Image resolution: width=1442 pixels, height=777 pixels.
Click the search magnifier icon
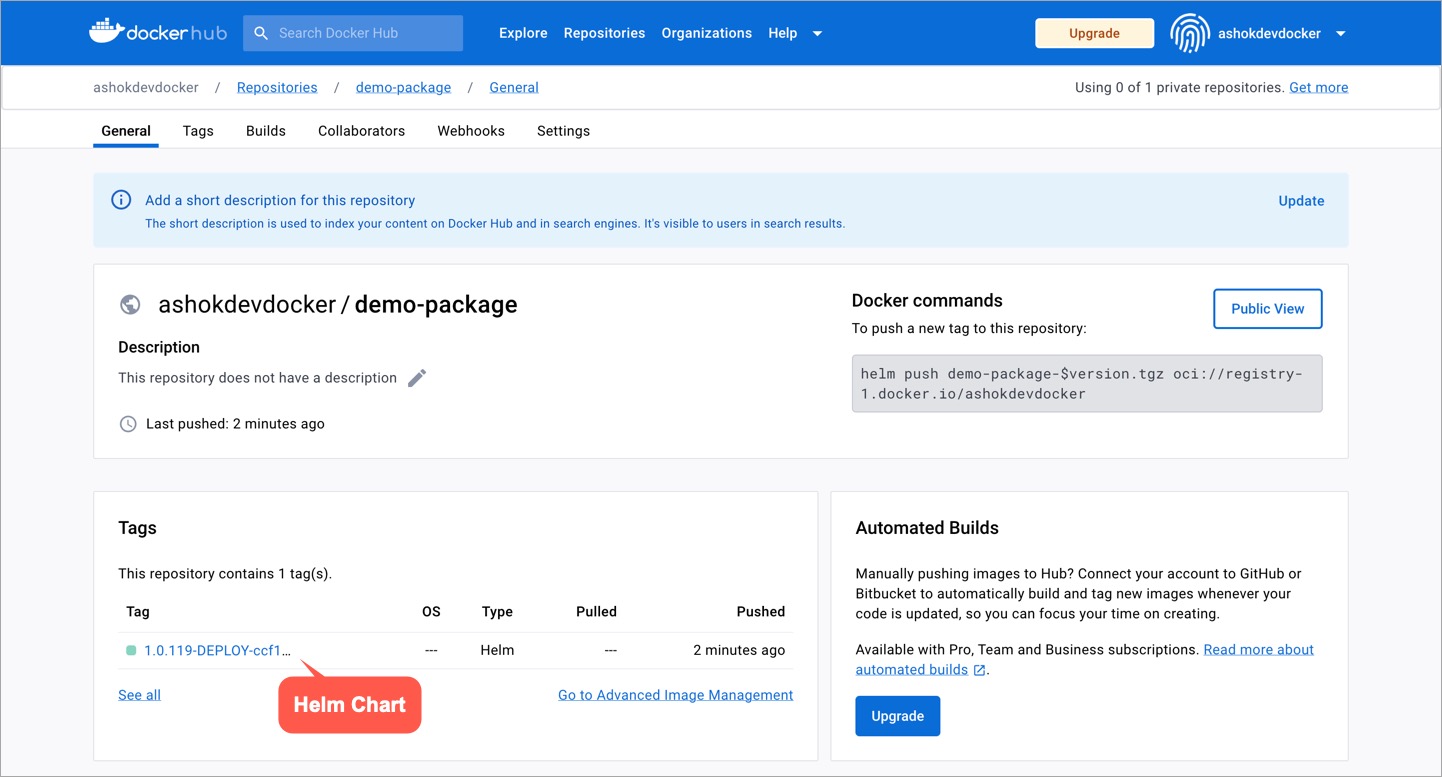pos(261,33)
